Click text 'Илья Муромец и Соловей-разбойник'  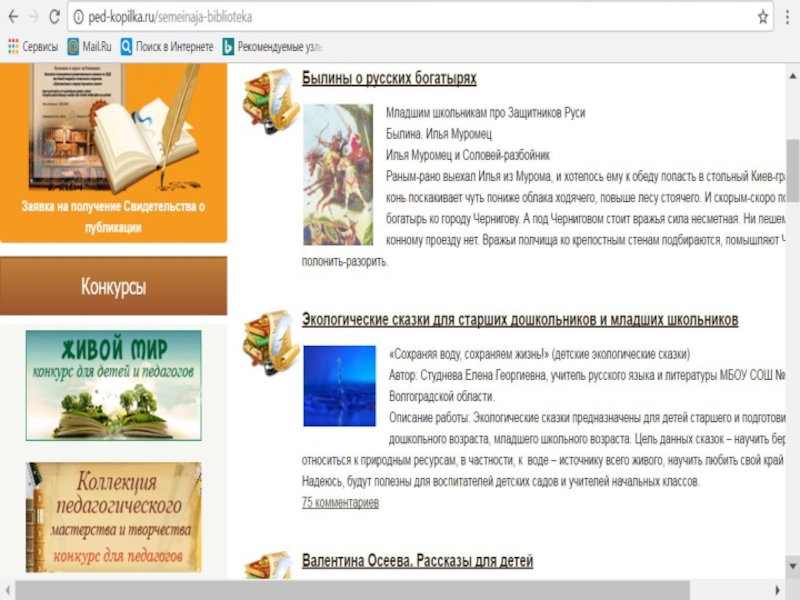468,155
